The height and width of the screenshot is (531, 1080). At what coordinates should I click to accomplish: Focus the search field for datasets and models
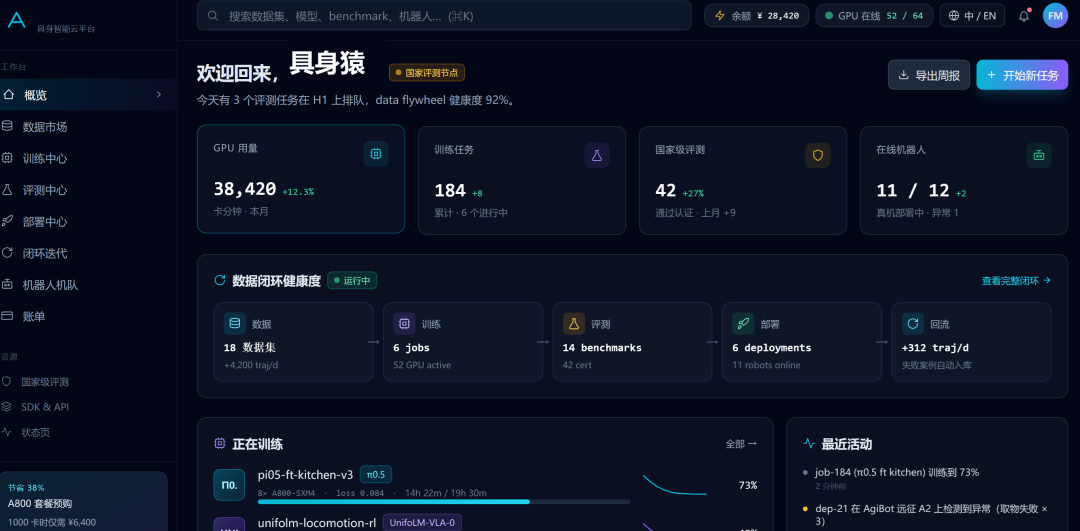[444, 16]
